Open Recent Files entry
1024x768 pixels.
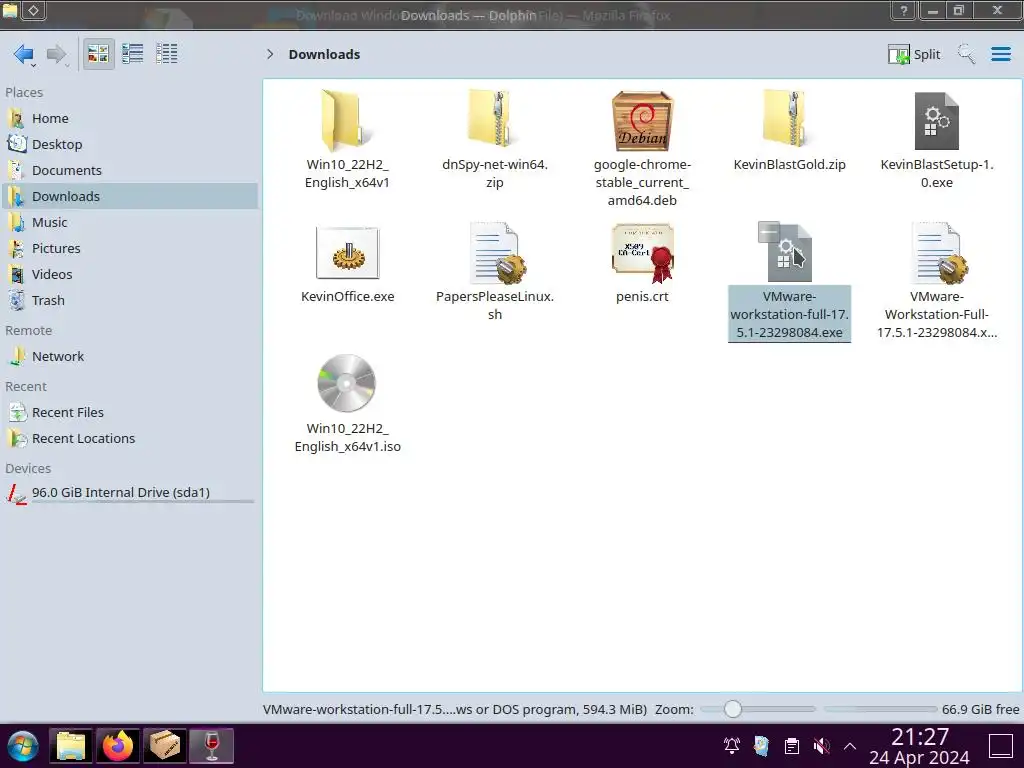click(x=129, y=412)
